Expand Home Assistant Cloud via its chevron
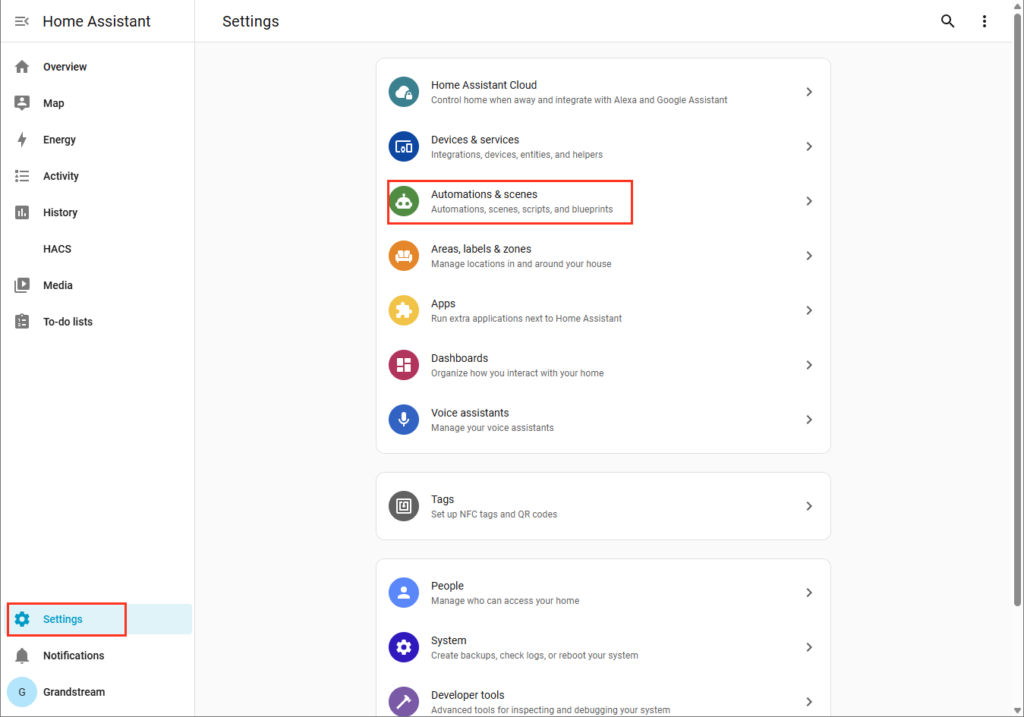 [809, 92]
